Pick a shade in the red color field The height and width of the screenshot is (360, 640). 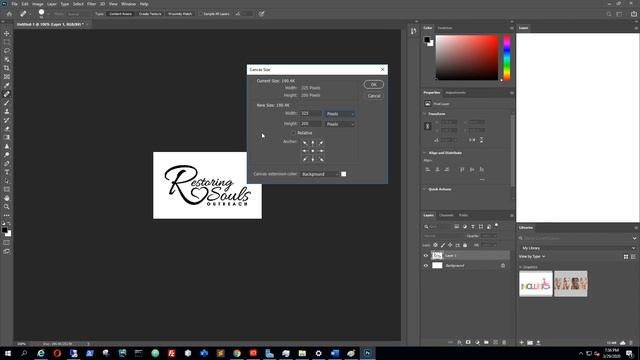(467, 58)
